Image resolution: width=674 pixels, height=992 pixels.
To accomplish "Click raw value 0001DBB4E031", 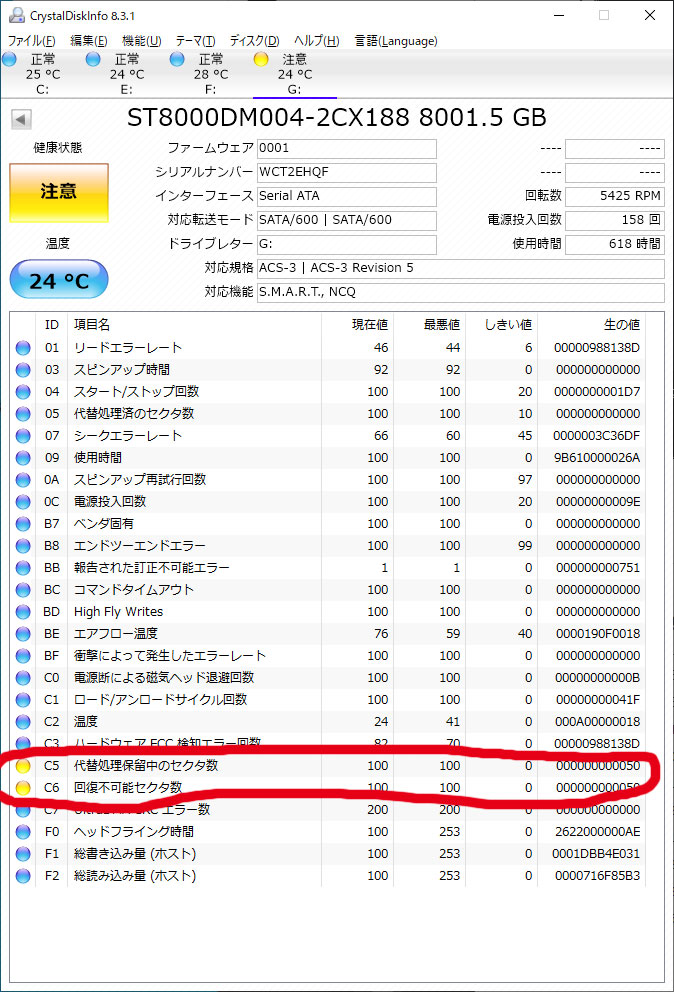I will click(x=596, y=854).
